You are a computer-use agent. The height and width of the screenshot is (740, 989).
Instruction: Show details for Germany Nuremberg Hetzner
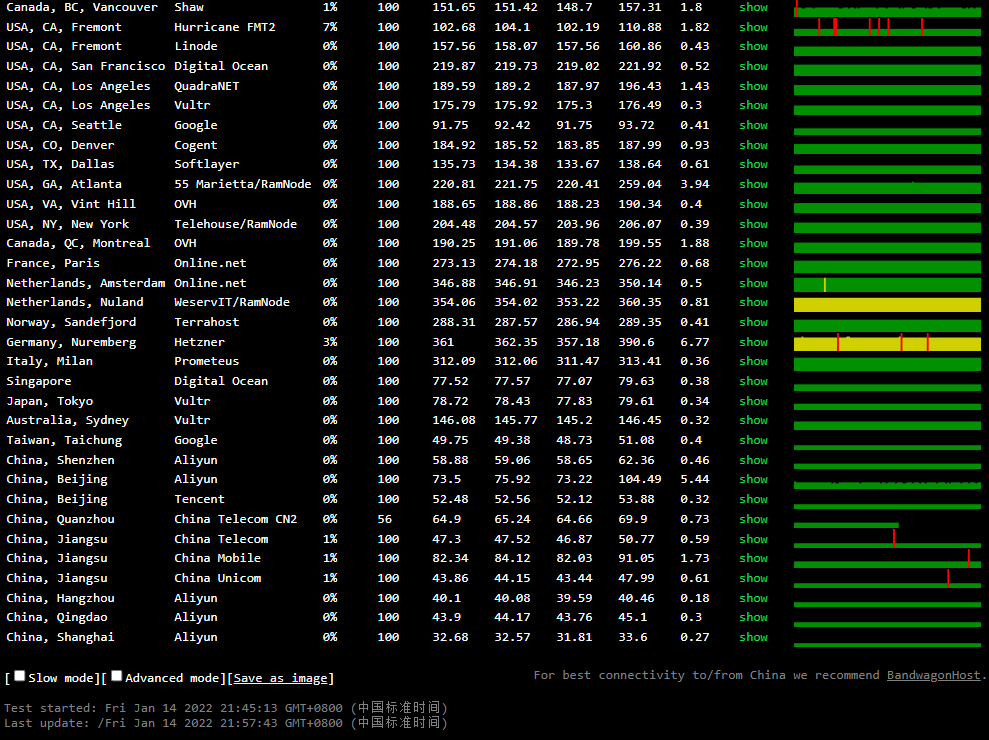pyautogui.click(x=753, y=342)
